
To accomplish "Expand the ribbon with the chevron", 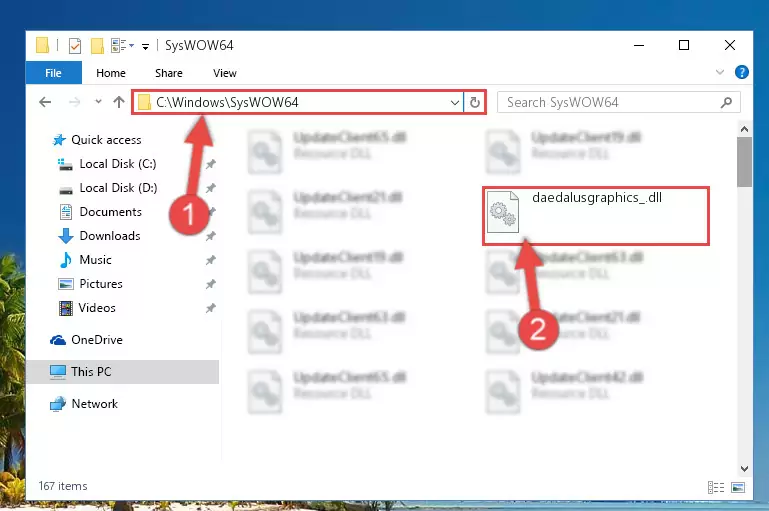I will (719, 73).
